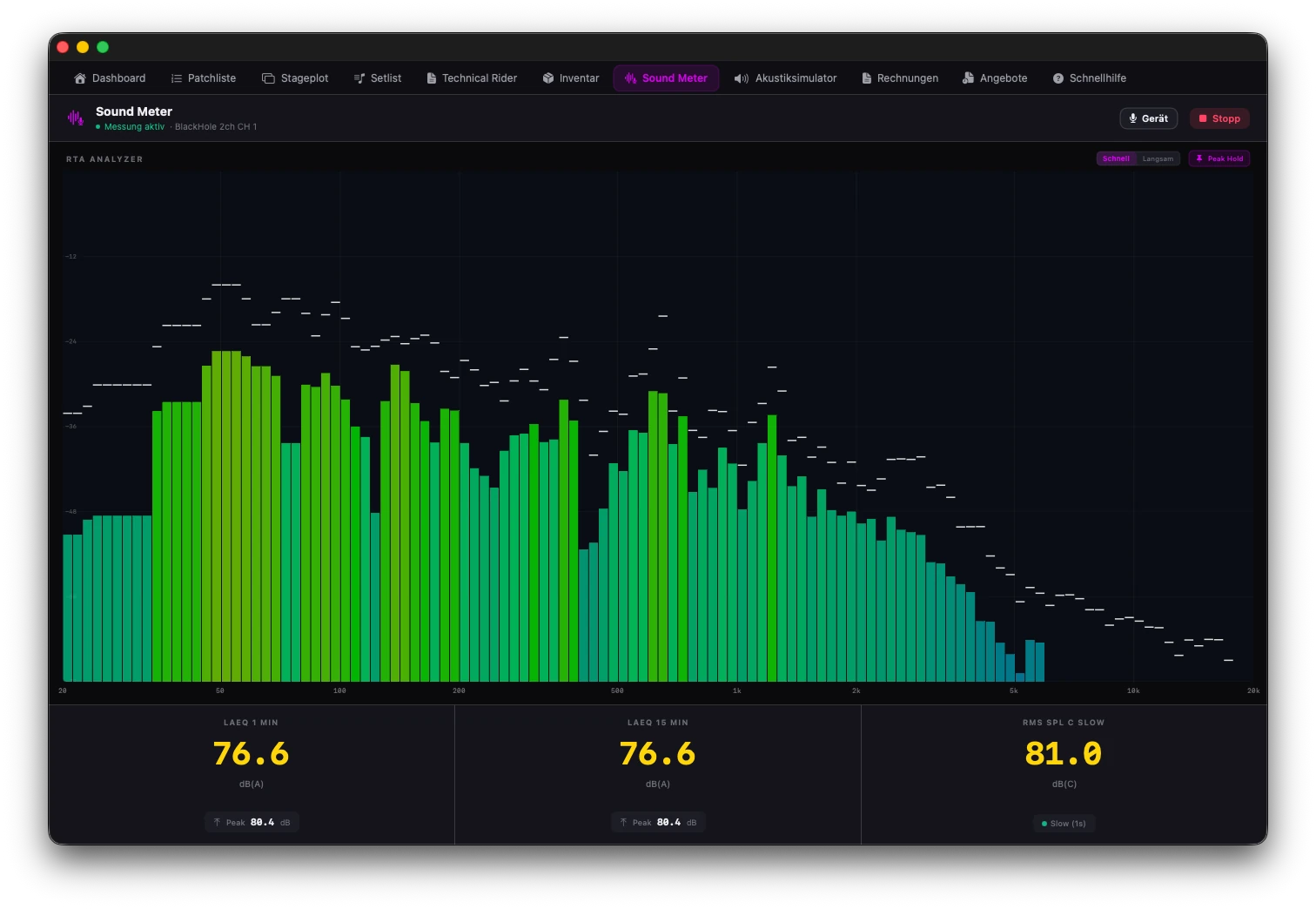
Task: Open the Technical Rider tab
Action: (x=472, y=78)
